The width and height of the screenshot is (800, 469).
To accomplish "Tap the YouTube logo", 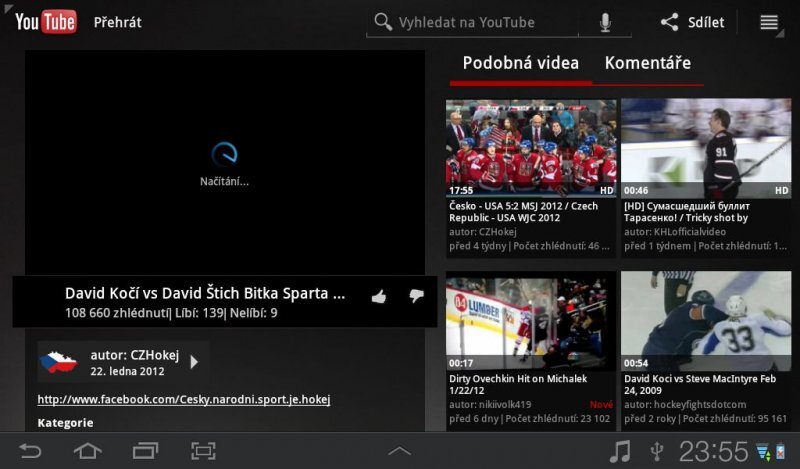I will tap(45, 22).
